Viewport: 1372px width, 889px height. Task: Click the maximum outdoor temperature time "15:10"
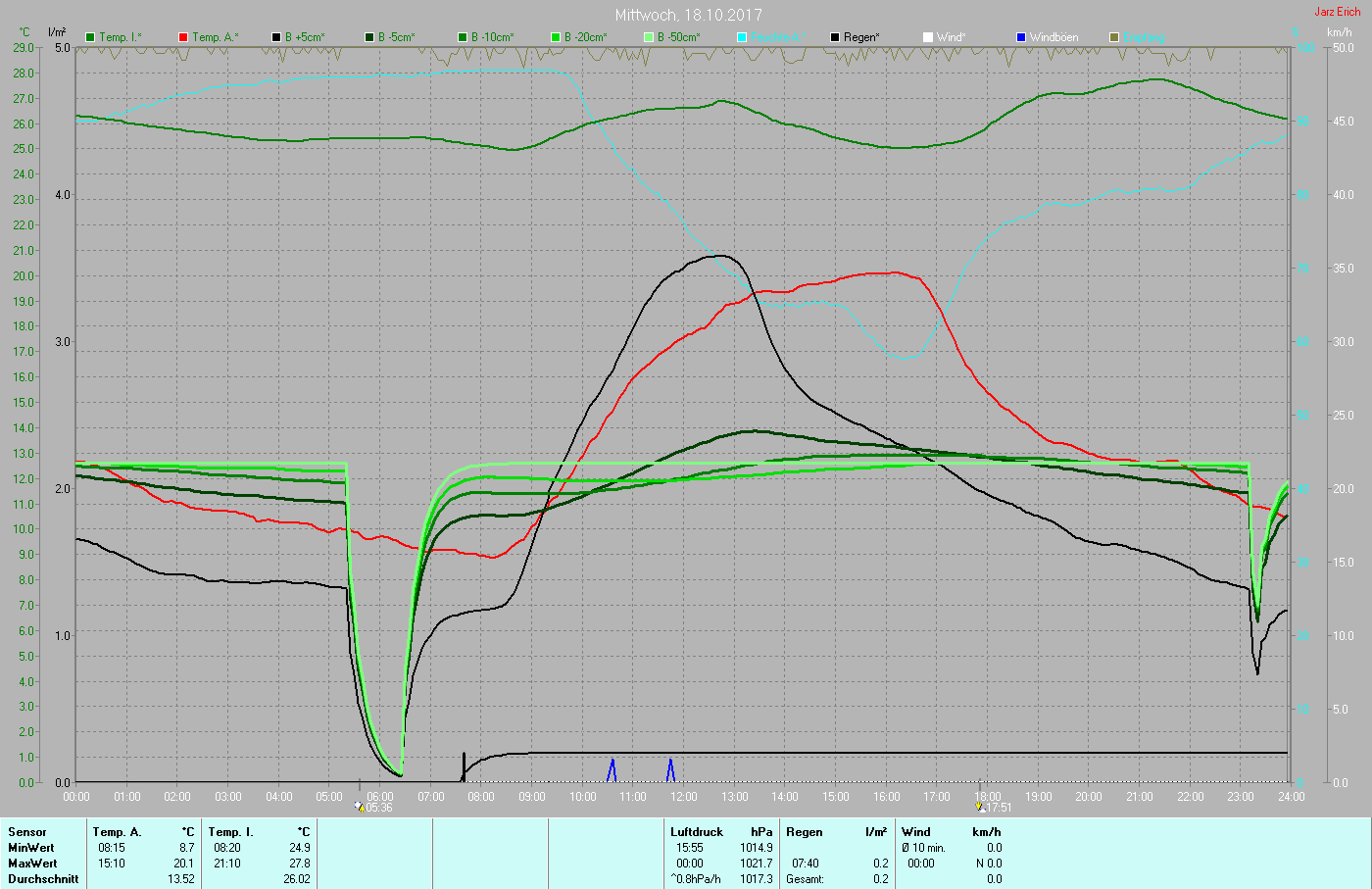tap(111, 864)
